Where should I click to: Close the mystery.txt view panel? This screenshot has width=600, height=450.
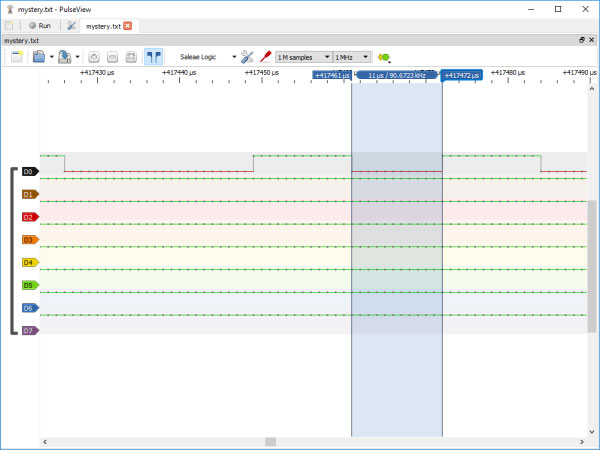click(592, 40)
